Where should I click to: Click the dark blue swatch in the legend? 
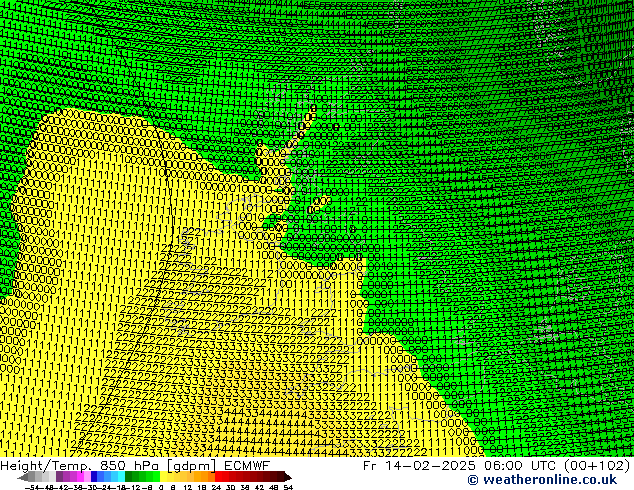click(94, 477)
